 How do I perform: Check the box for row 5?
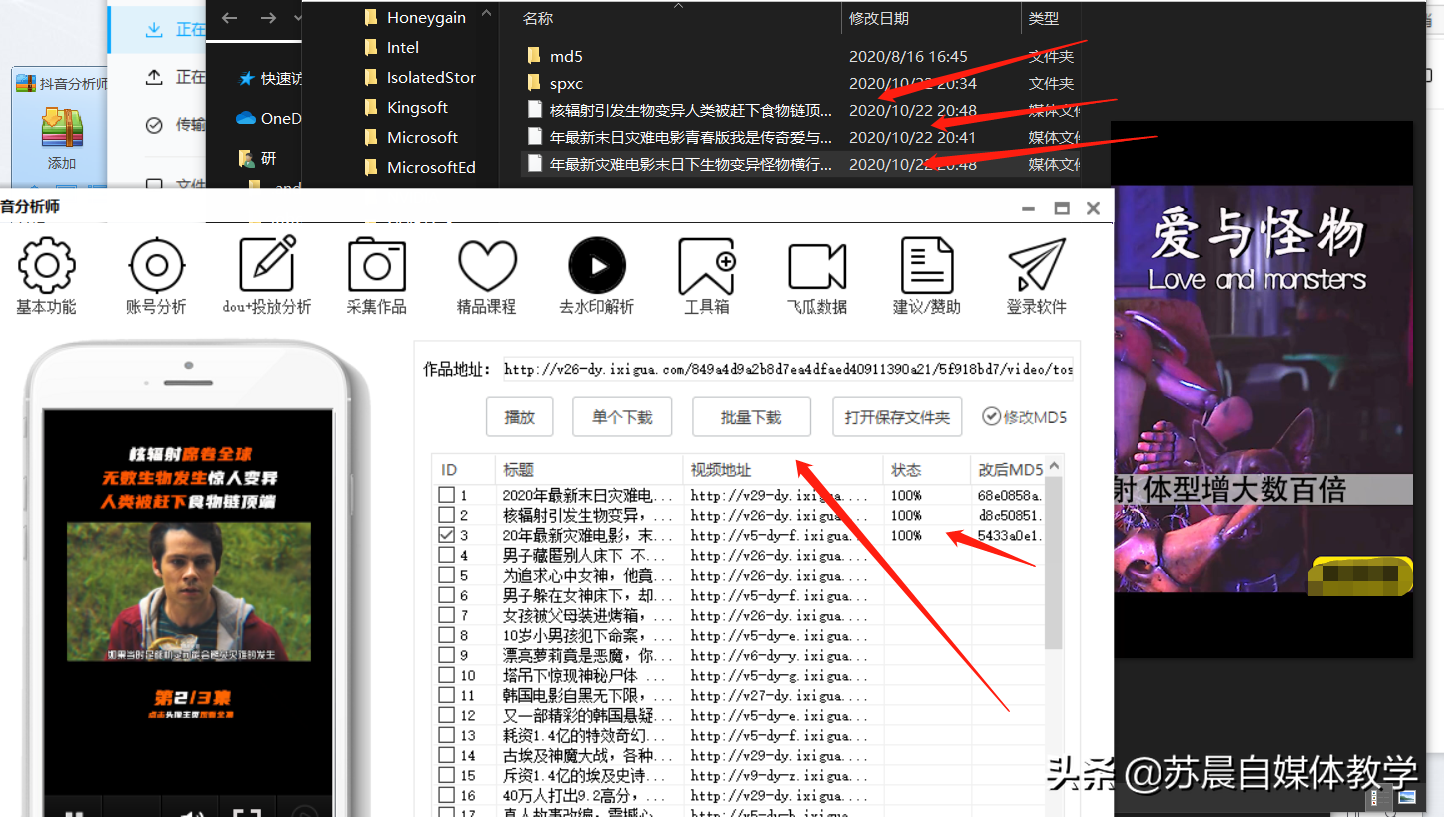(446, 575)
